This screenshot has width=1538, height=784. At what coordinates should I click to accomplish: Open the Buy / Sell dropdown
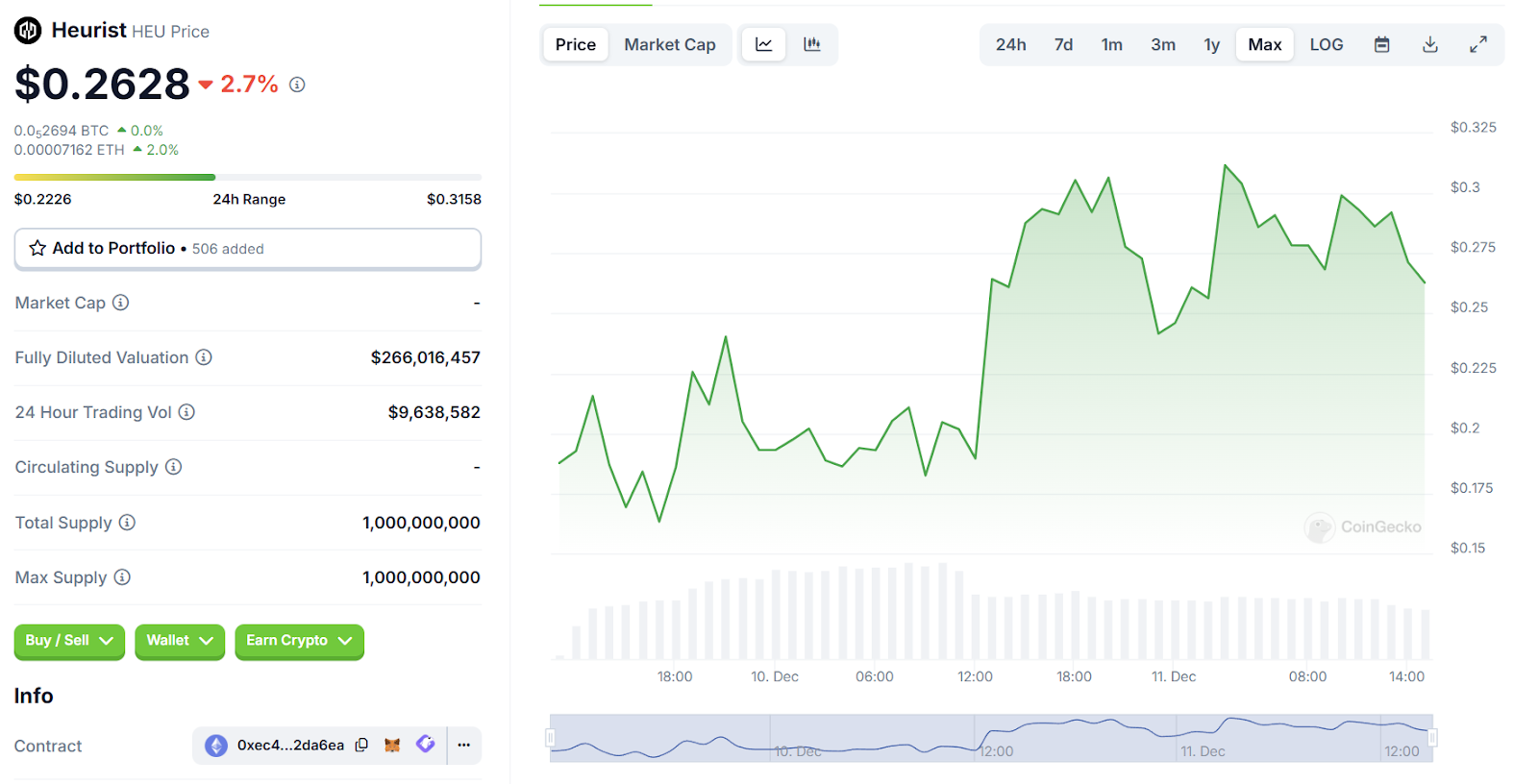tap(69, 641)
